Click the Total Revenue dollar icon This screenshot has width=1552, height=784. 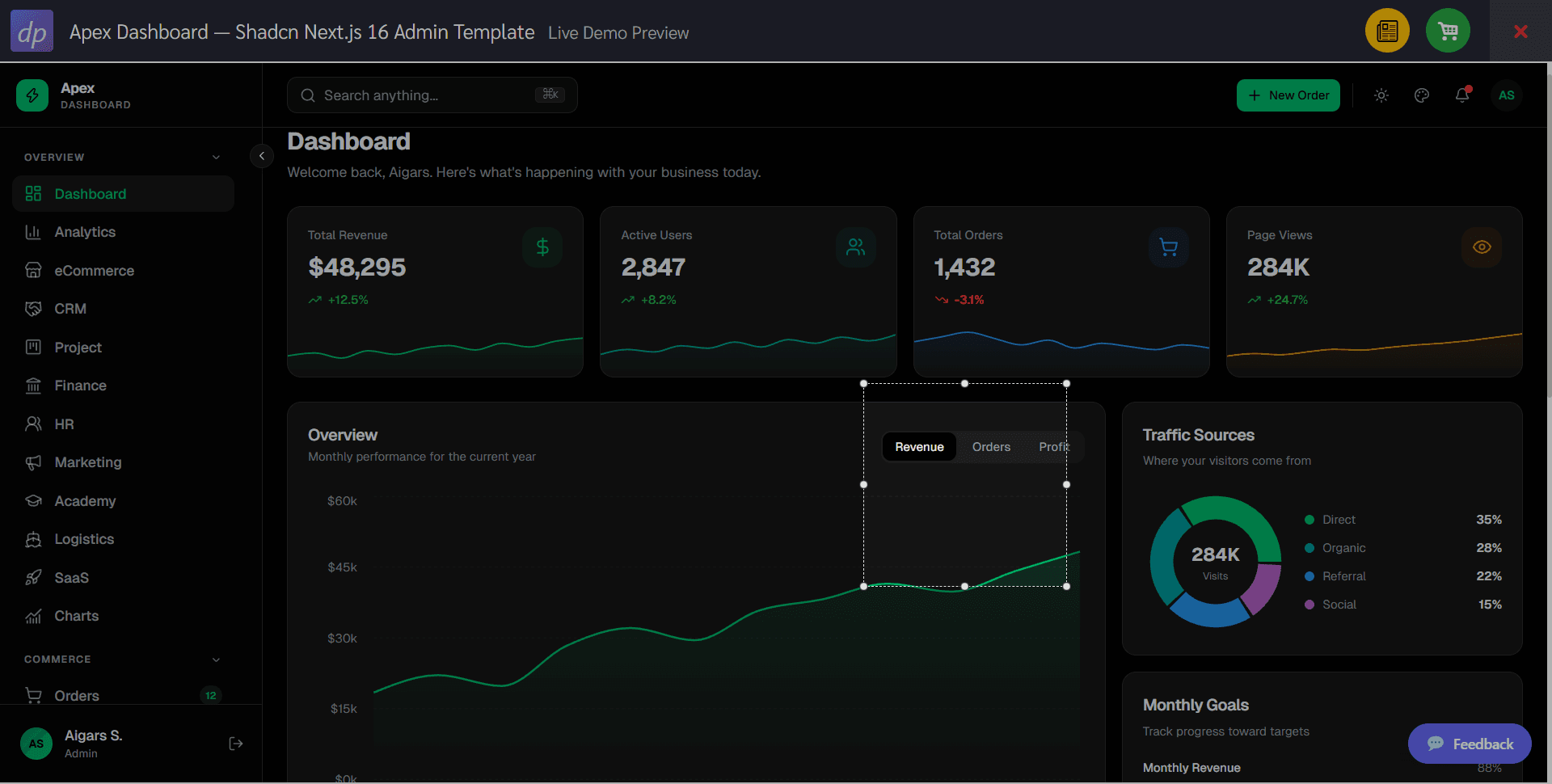pos(542,247)
